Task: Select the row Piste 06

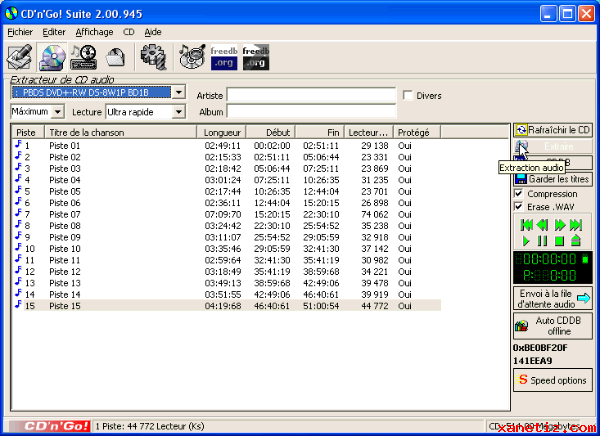Action: point(227,203)
